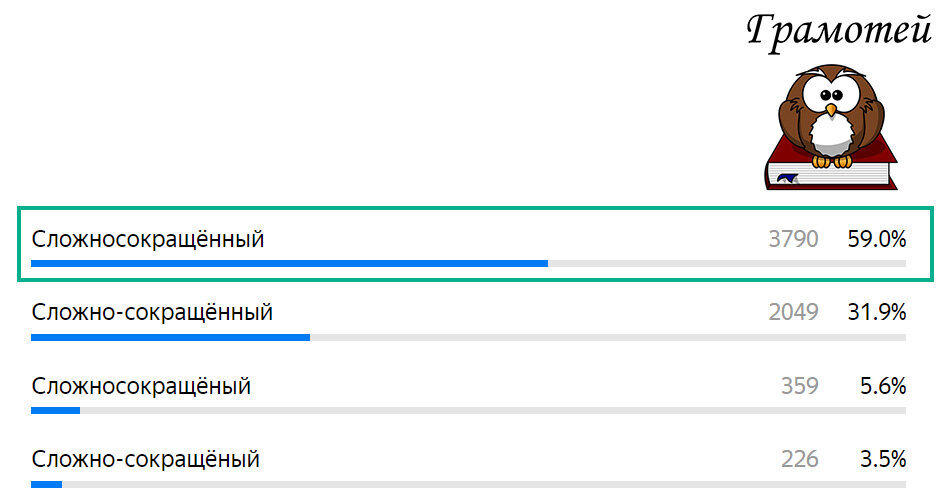Click the 59.0% percentage label
The image size is (950, 501).
pyautogui.click(x=877, y=239)
